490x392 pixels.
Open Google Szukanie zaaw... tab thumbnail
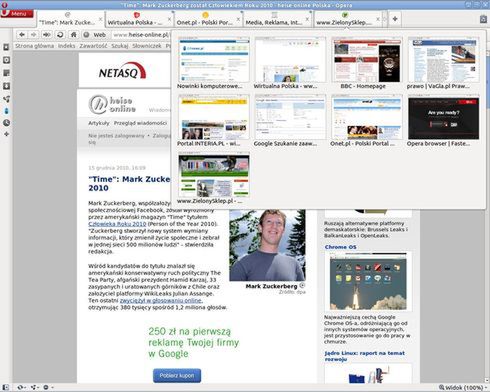pos(290,120)
